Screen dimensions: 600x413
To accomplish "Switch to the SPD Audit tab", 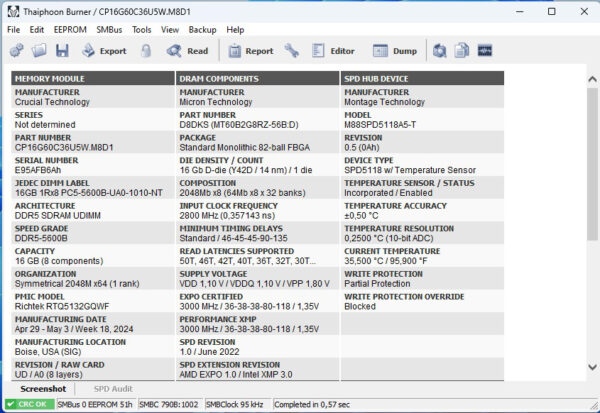I will [x=113, y=389].
